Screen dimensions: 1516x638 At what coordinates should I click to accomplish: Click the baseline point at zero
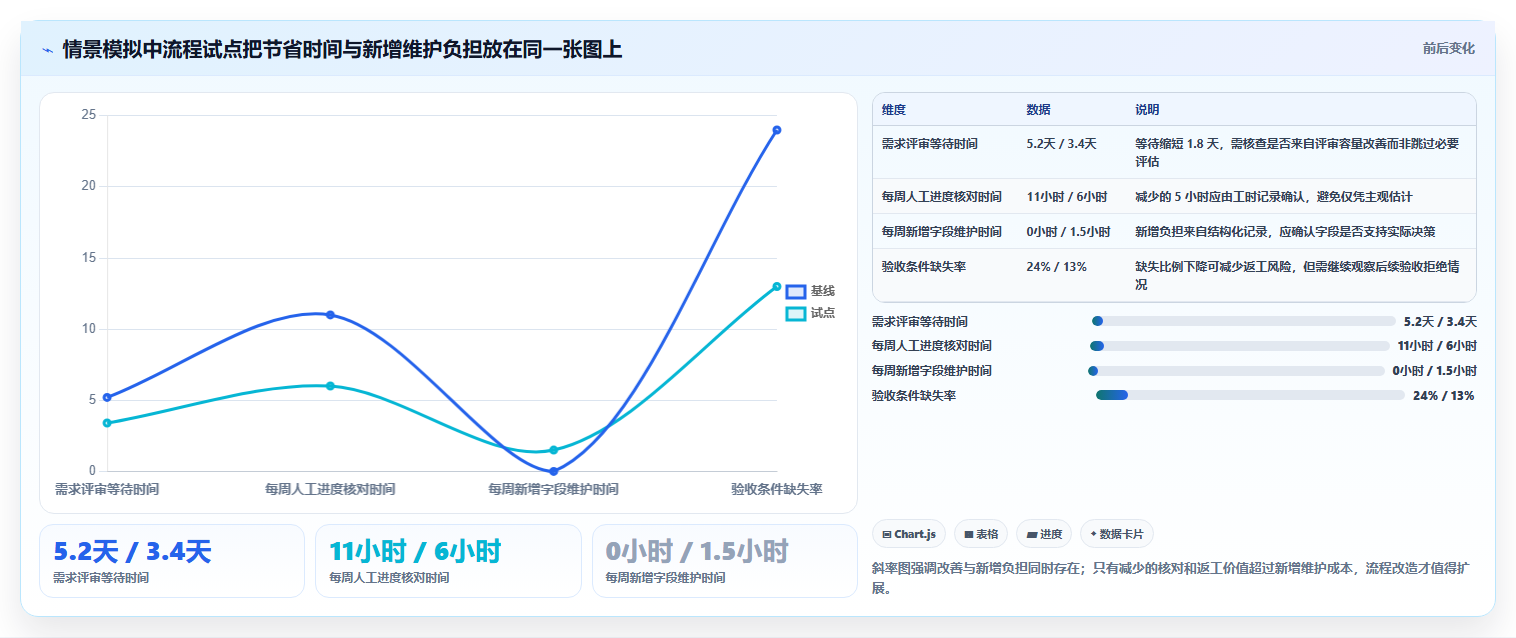(x=553, y=471)
